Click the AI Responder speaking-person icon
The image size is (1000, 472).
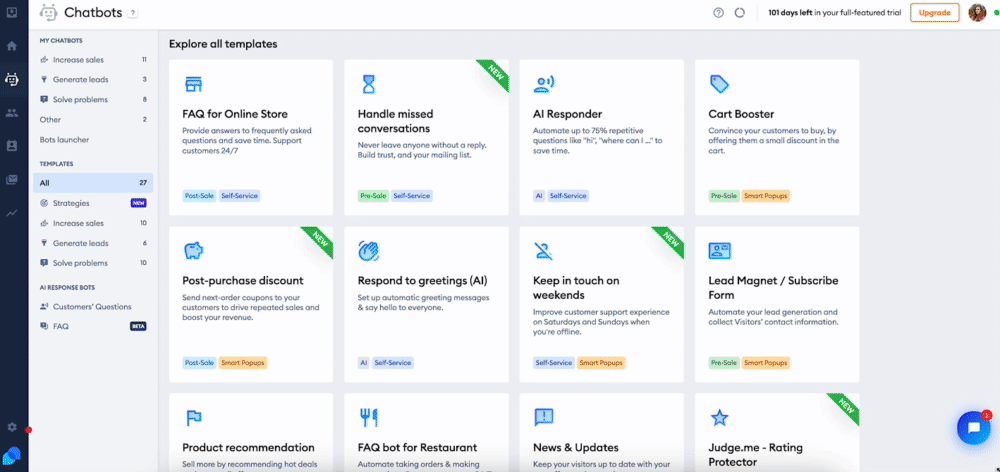tap(543, 84)
